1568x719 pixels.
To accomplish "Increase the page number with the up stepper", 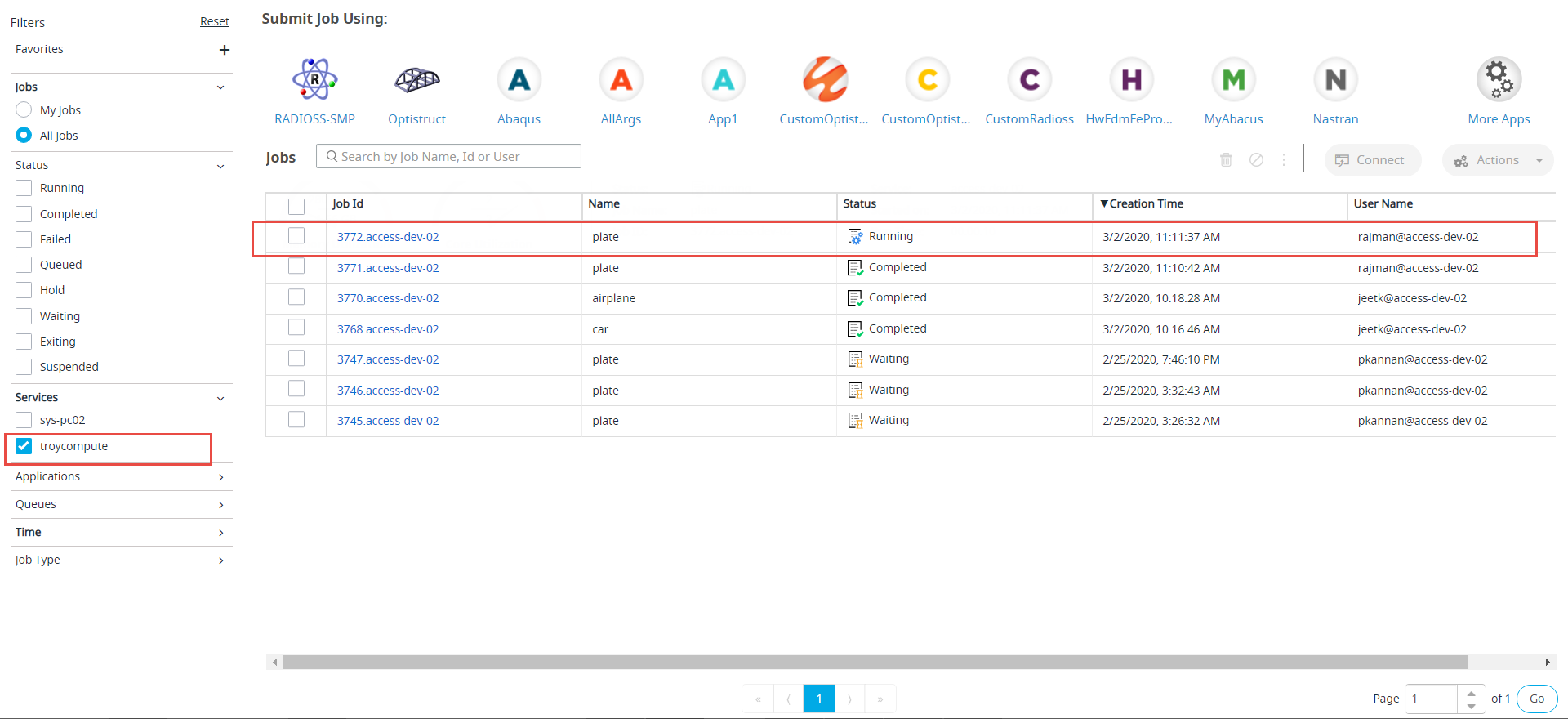I will click(1471, 693).
